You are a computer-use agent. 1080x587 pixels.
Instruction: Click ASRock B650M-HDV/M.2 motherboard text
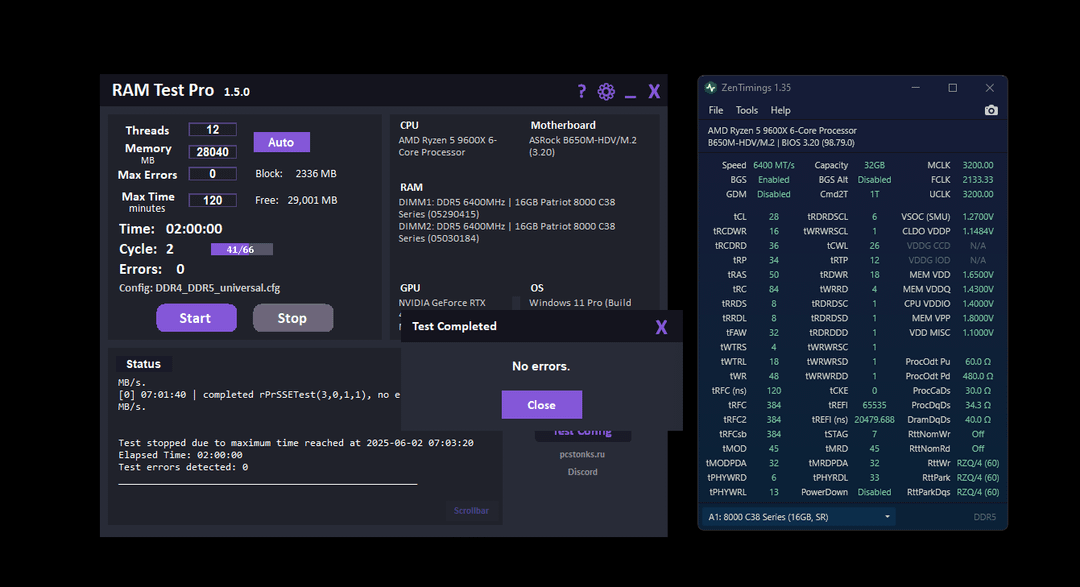tap(583, 146)
